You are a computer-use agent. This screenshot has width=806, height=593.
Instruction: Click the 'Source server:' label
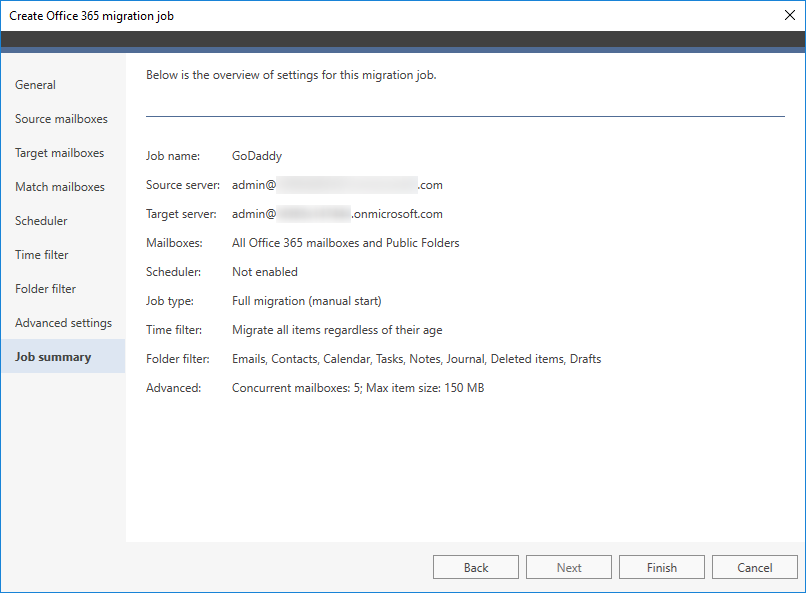click(183, 185)
